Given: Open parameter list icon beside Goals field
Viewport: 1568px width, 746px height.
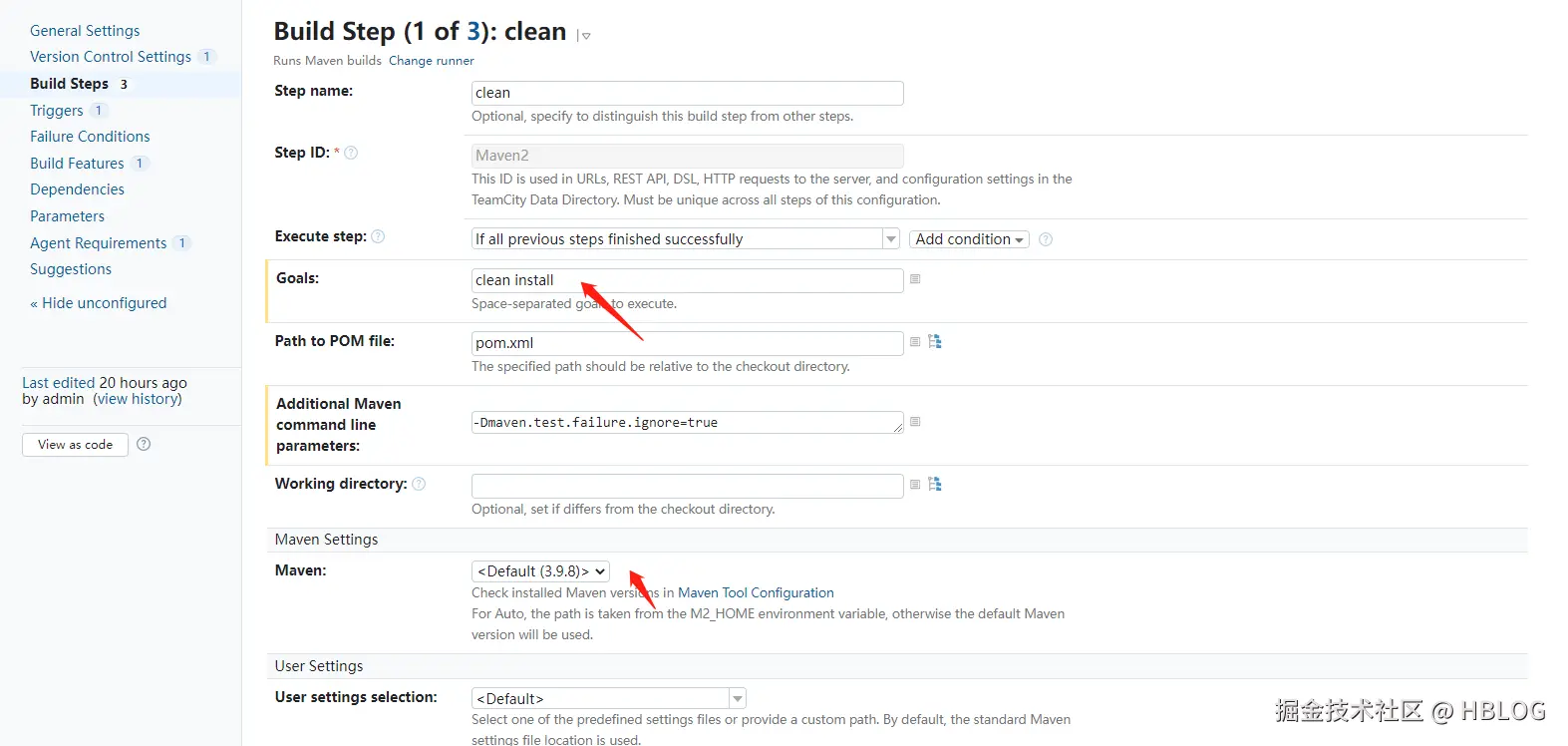Looking at the screenshot, I should (915, 279).
